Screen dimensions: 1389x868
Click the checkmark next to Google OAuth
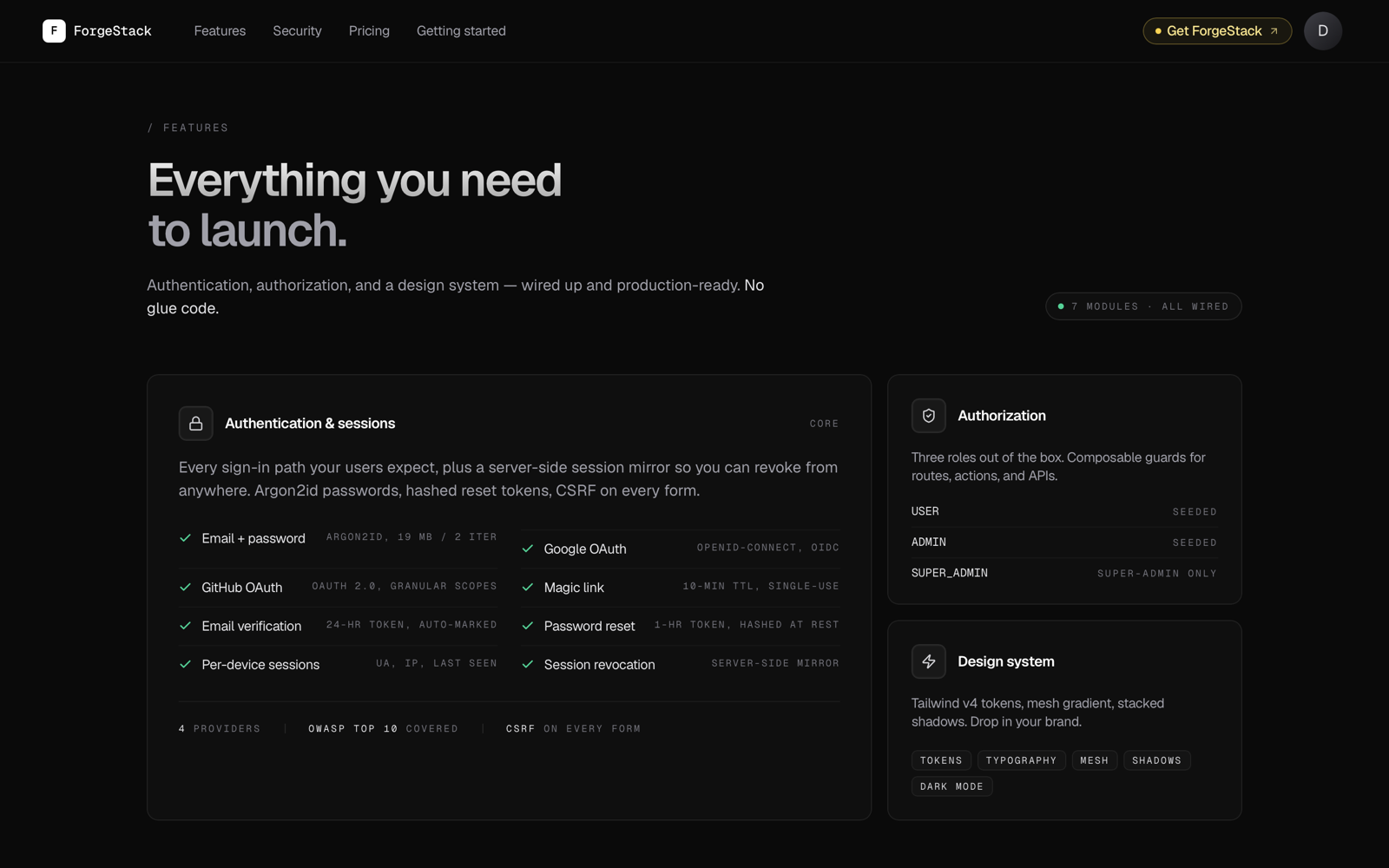[528, 549]
